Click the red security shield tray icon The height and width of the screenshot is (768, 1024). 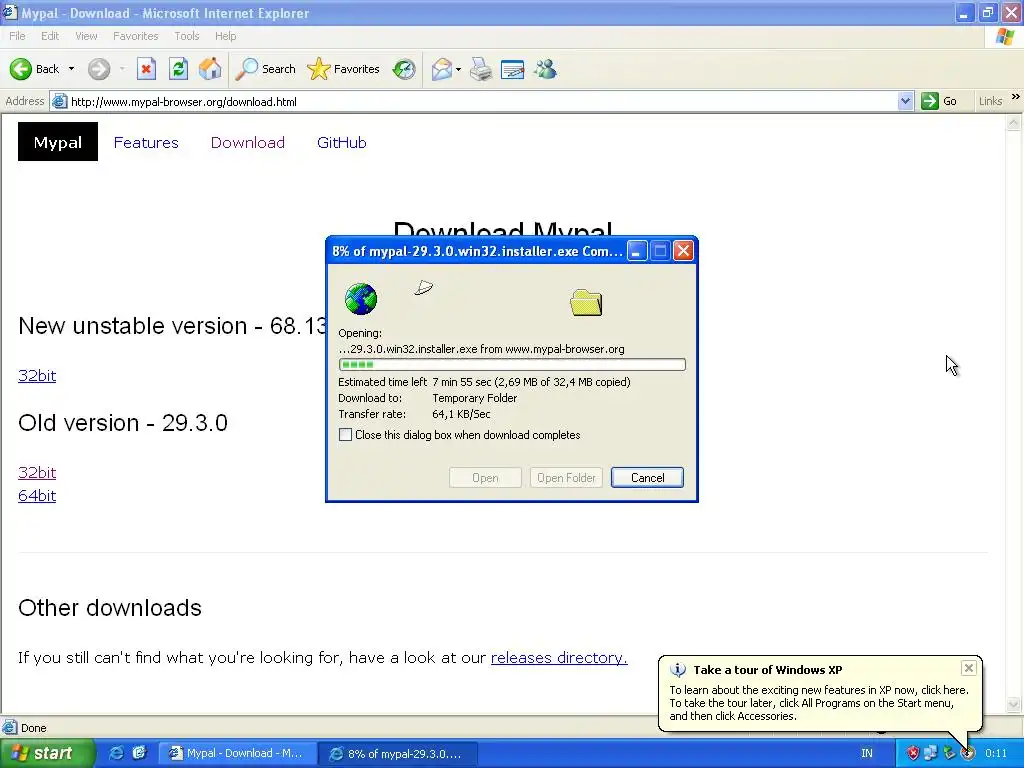point(912,753)
